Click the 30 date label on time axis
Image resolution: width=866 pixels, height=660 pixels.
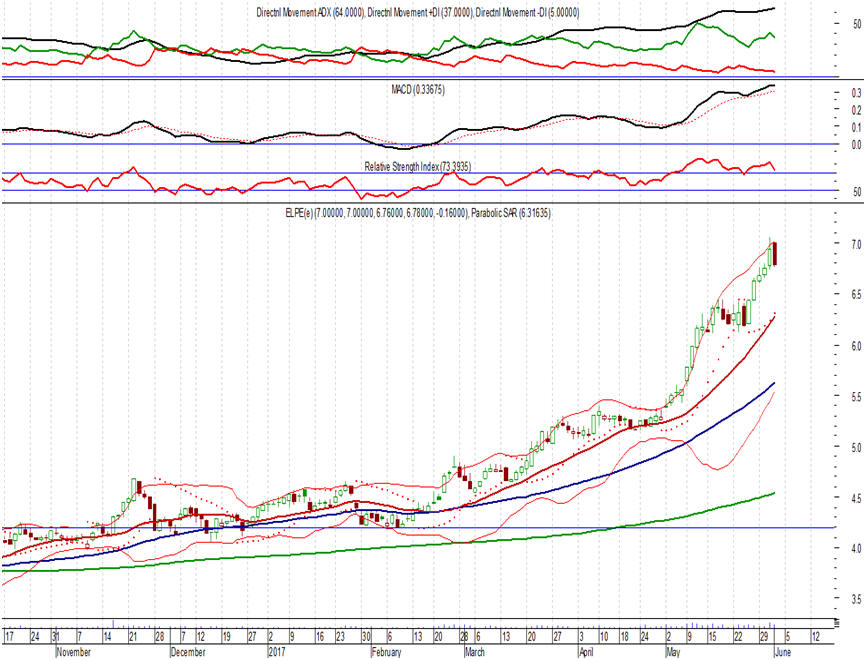pyautogui.click(x=366, y=637)
